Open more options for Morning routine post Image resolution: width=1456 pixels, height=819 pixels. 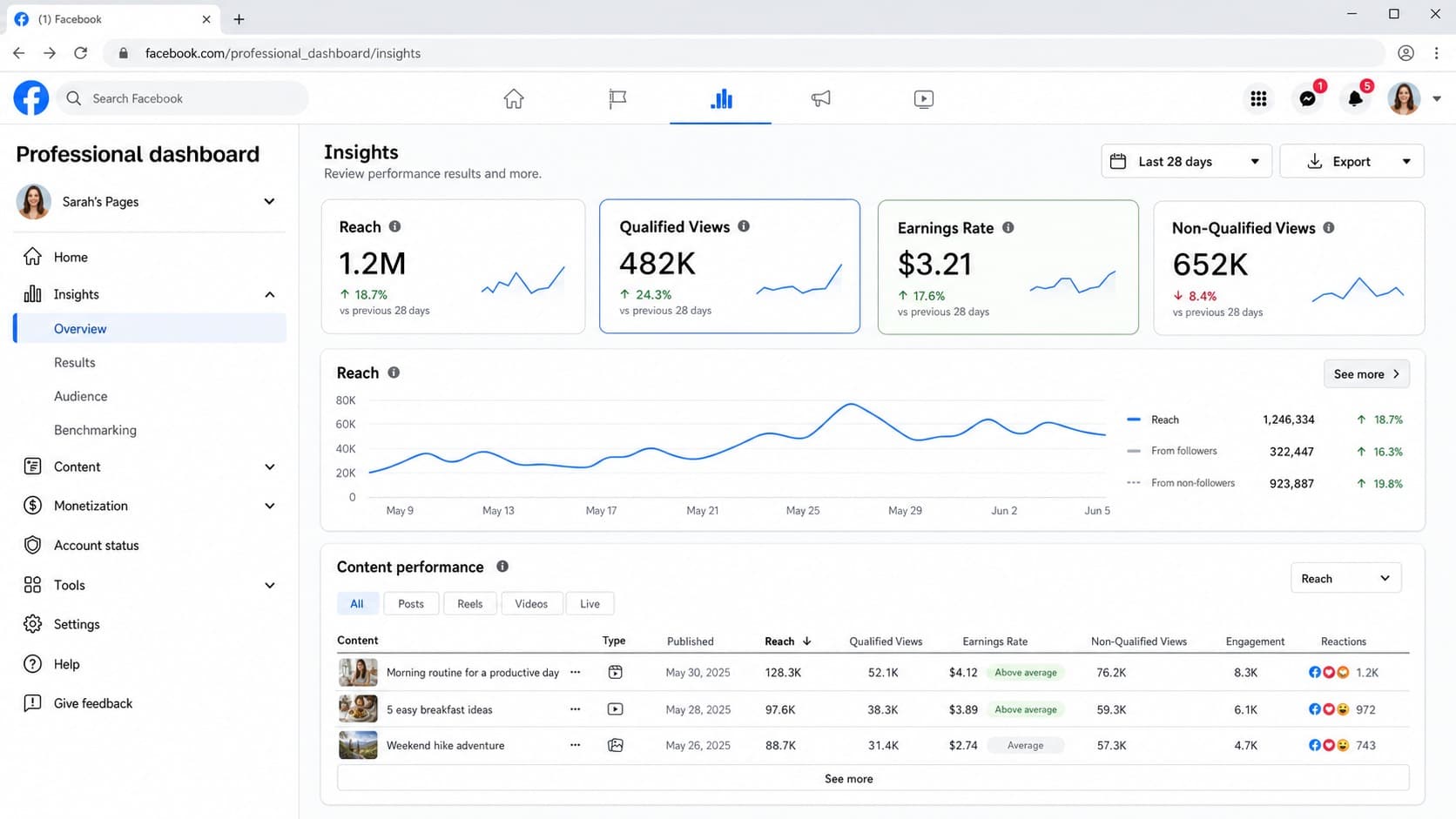(575, 672)
